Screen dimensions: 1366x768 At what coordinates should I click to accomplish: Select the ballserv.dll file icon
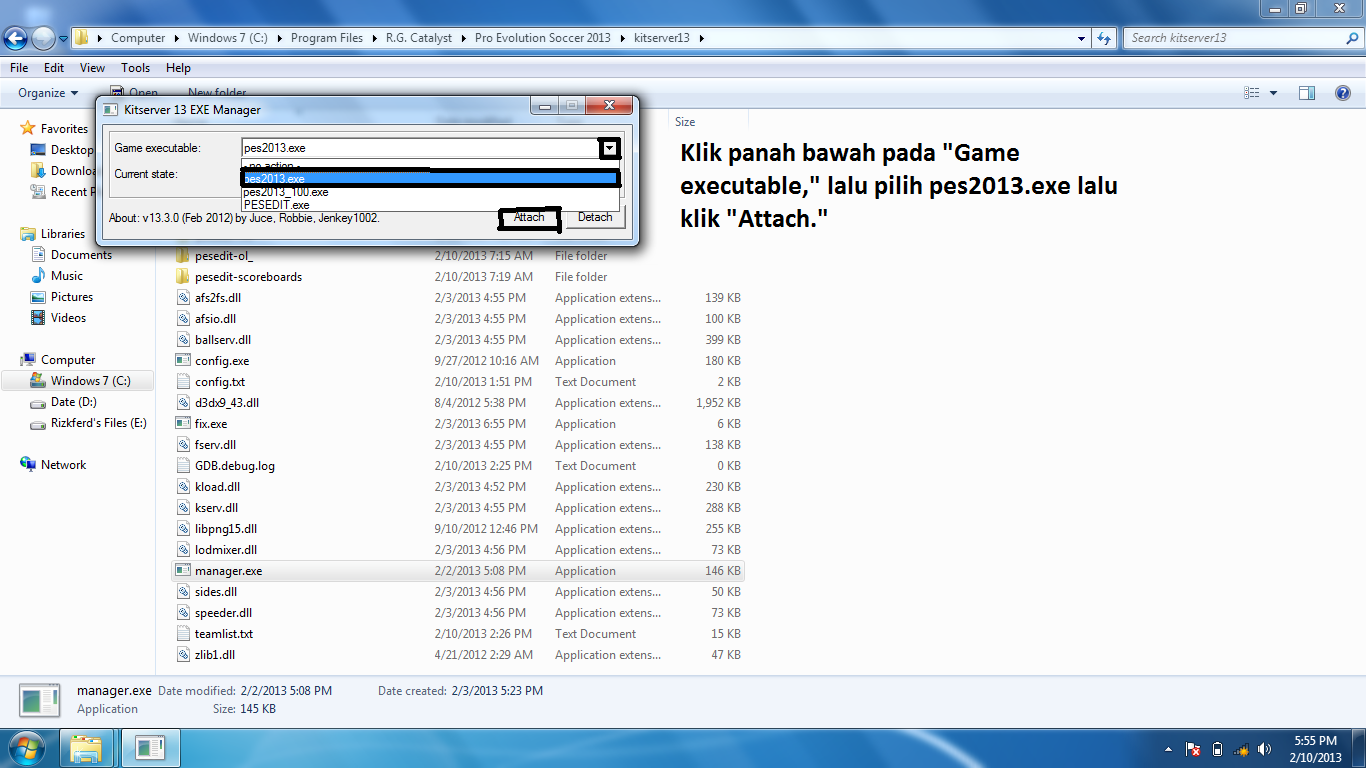pyautogui.click(x=183, y=340)
